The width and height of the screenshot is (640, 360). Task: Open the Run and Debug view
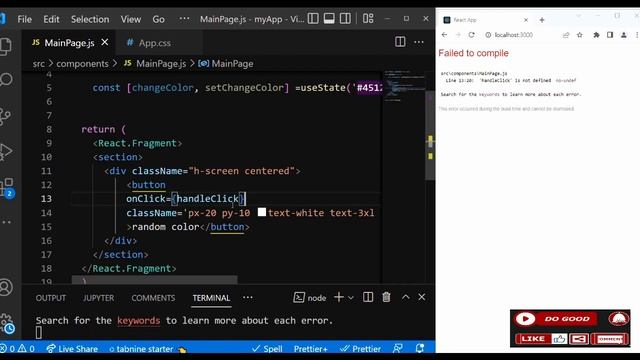pyautogui.click(x=6, y=152)
